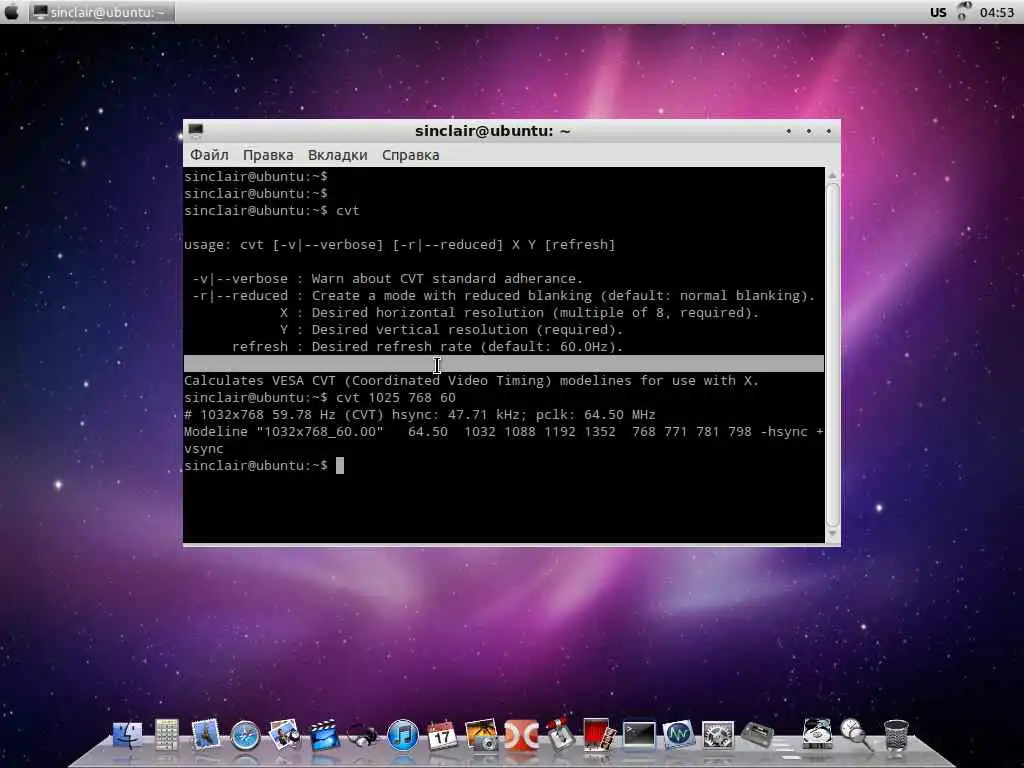Image resolution: width=1024 pixels, height=768 pixels.
Task: Click the '-r|--reduced' option line
Action: point(504,296)
